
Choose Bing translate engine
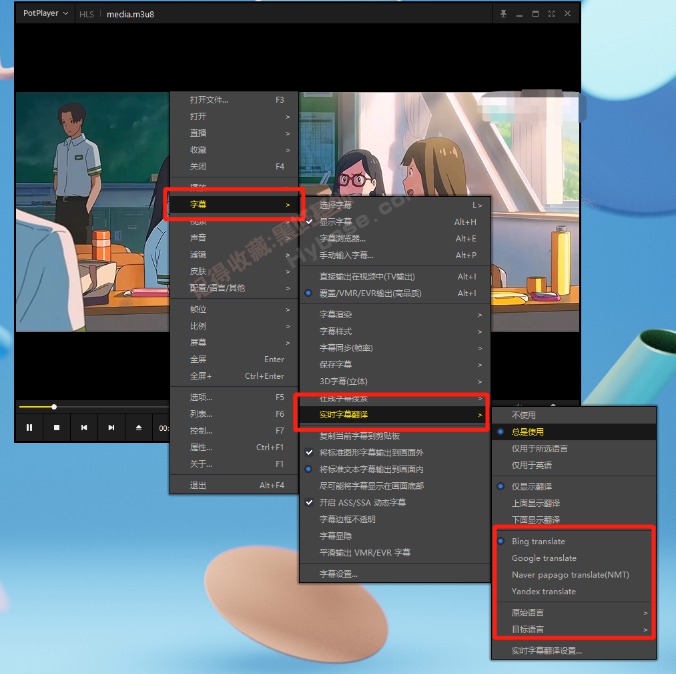(x=574, y=541)
